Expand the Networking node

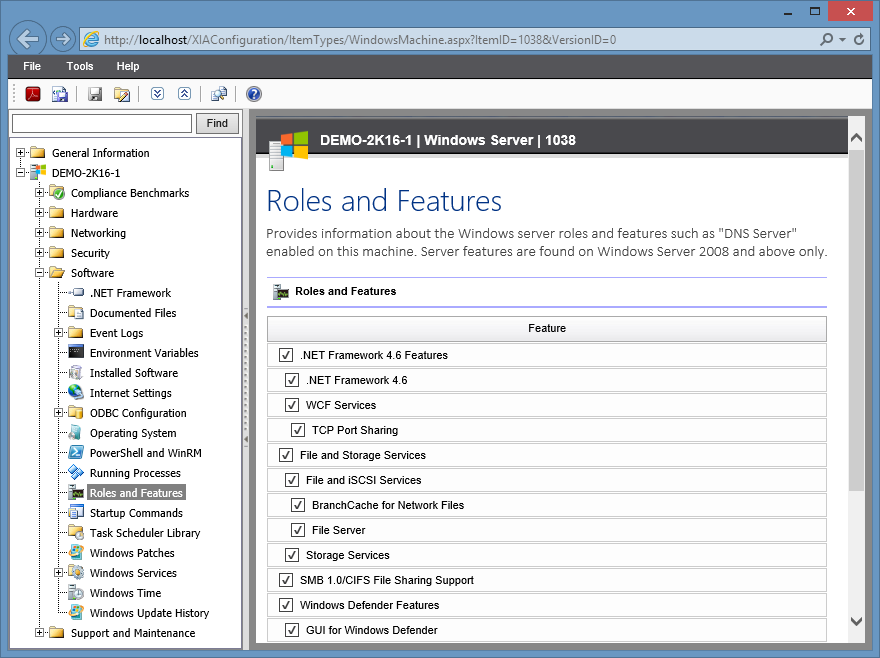coord(39,232)
